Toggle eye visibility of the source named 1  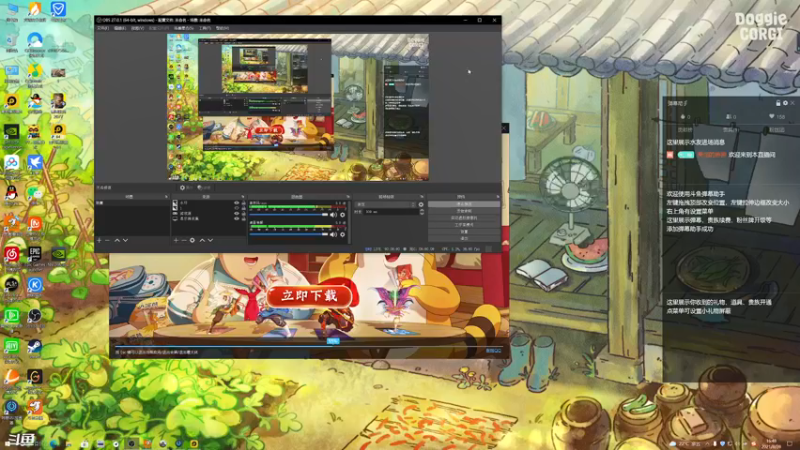[x=236, y=208]
